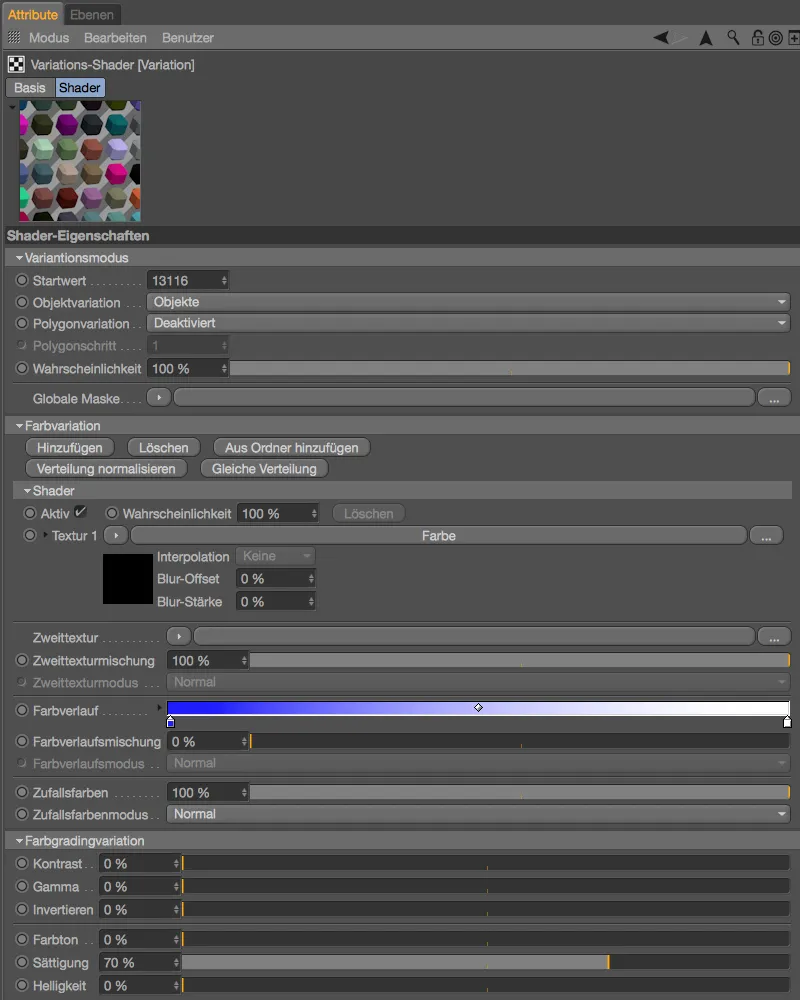Switch to the Ebenen tab
This screenshot has width=800, height=1000.
[x=93, y=14]
